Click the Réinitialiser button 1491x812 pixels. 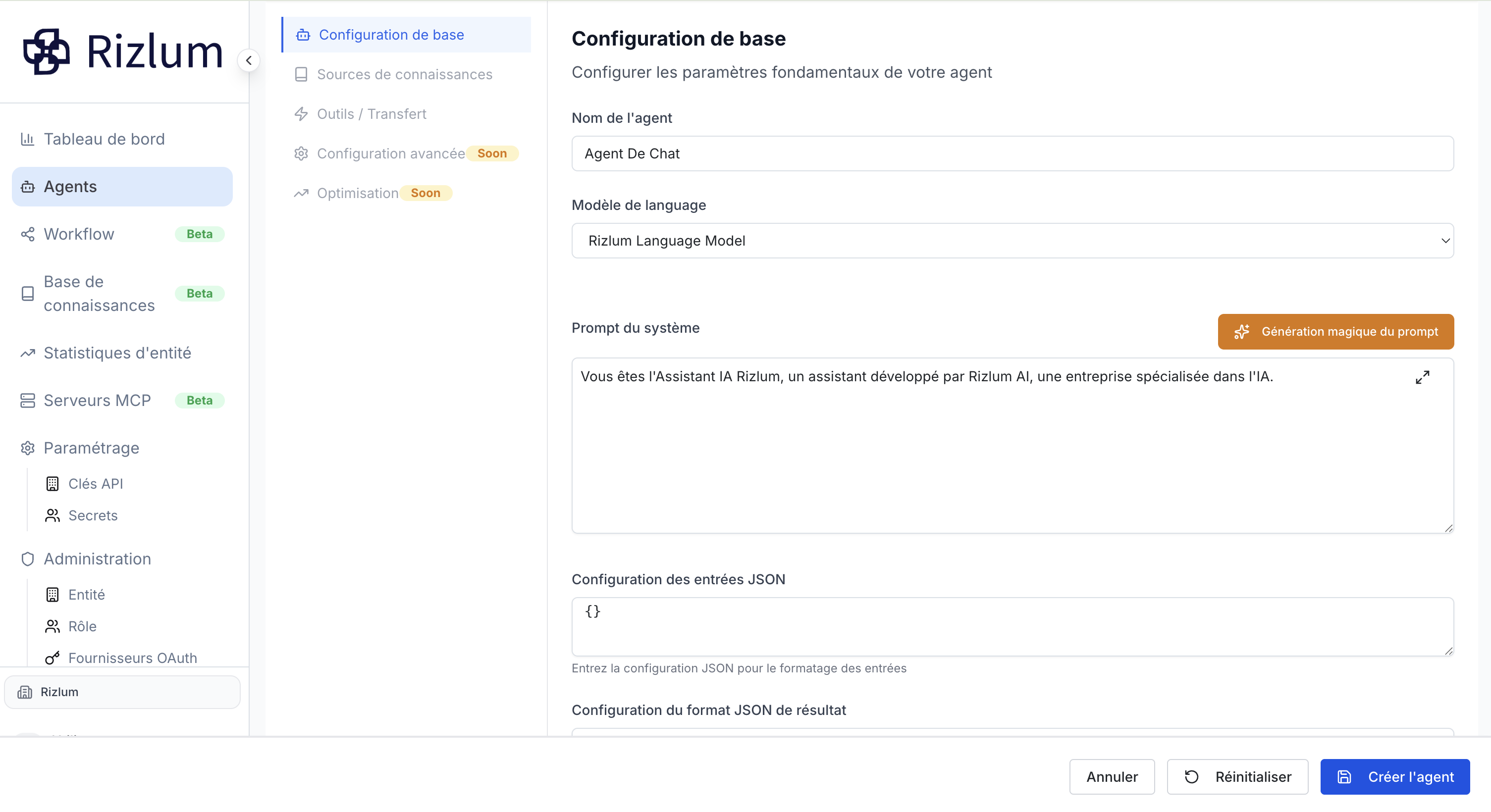point(1237,777)
